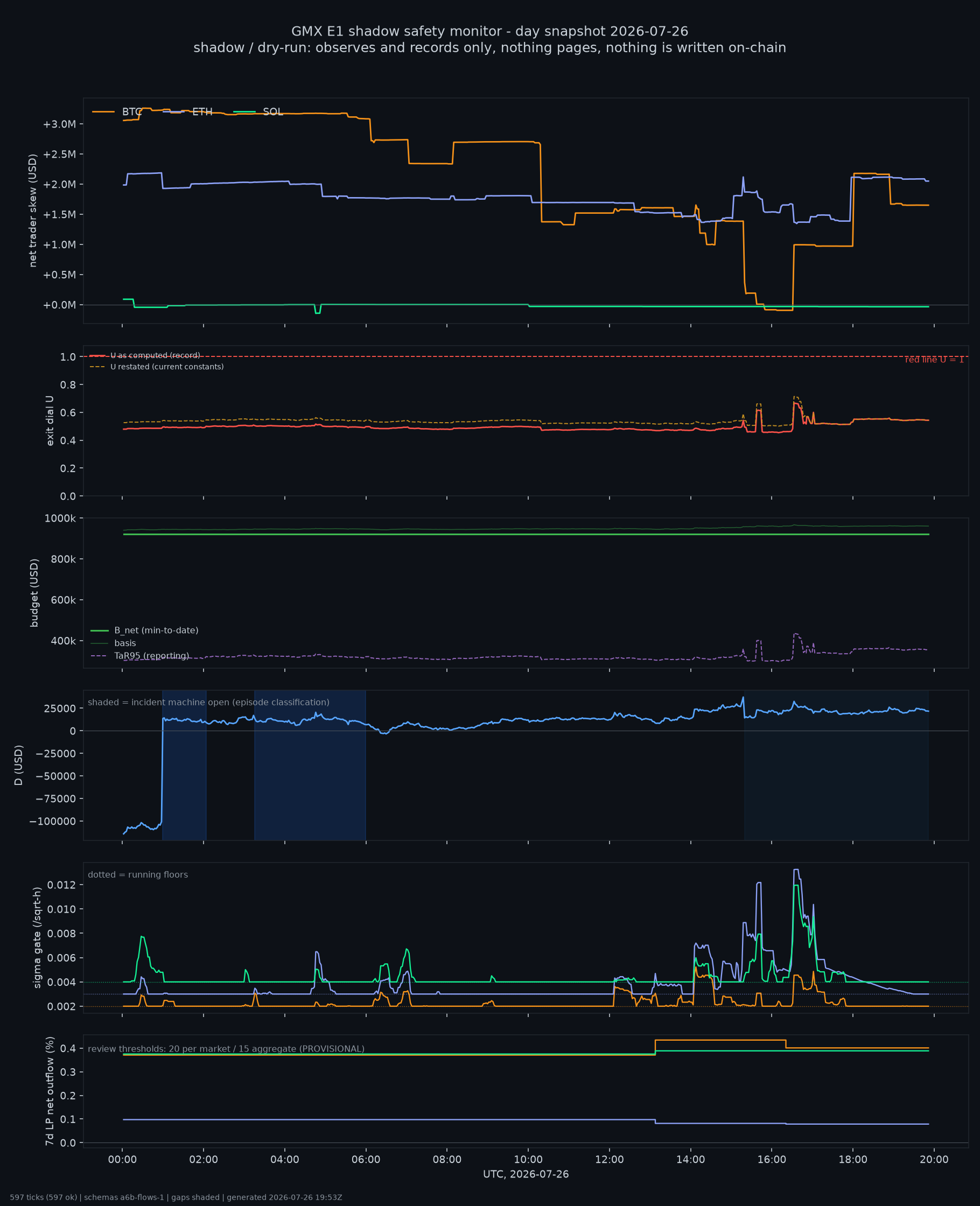Image resolution: width=980 pixels, height=1206 pixels.
Task: Click the 'shaded = incident machine open' note
Action: tap(209, 702)
